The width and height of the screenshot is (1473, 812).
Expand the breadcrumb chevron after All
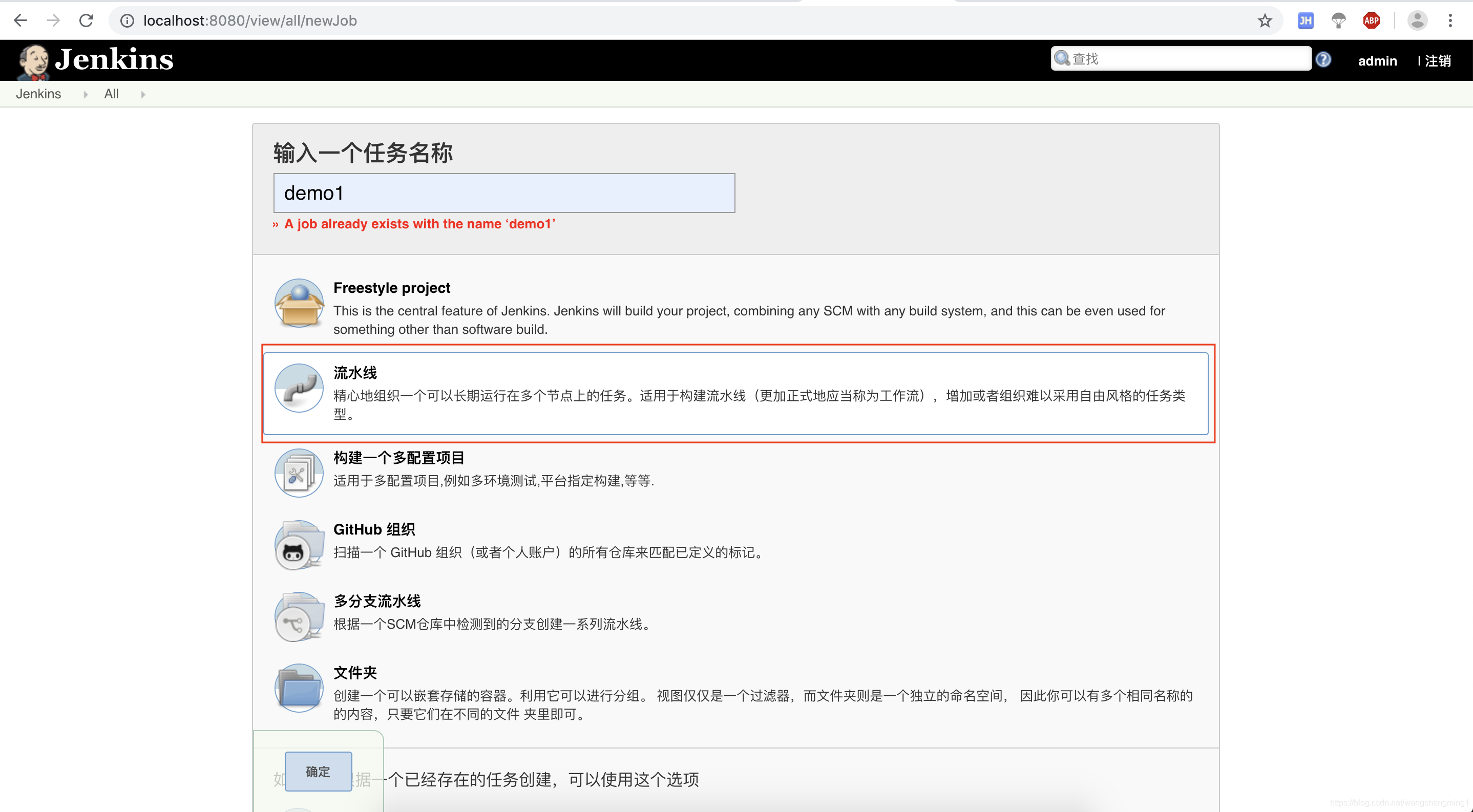(x=142, y=94)
